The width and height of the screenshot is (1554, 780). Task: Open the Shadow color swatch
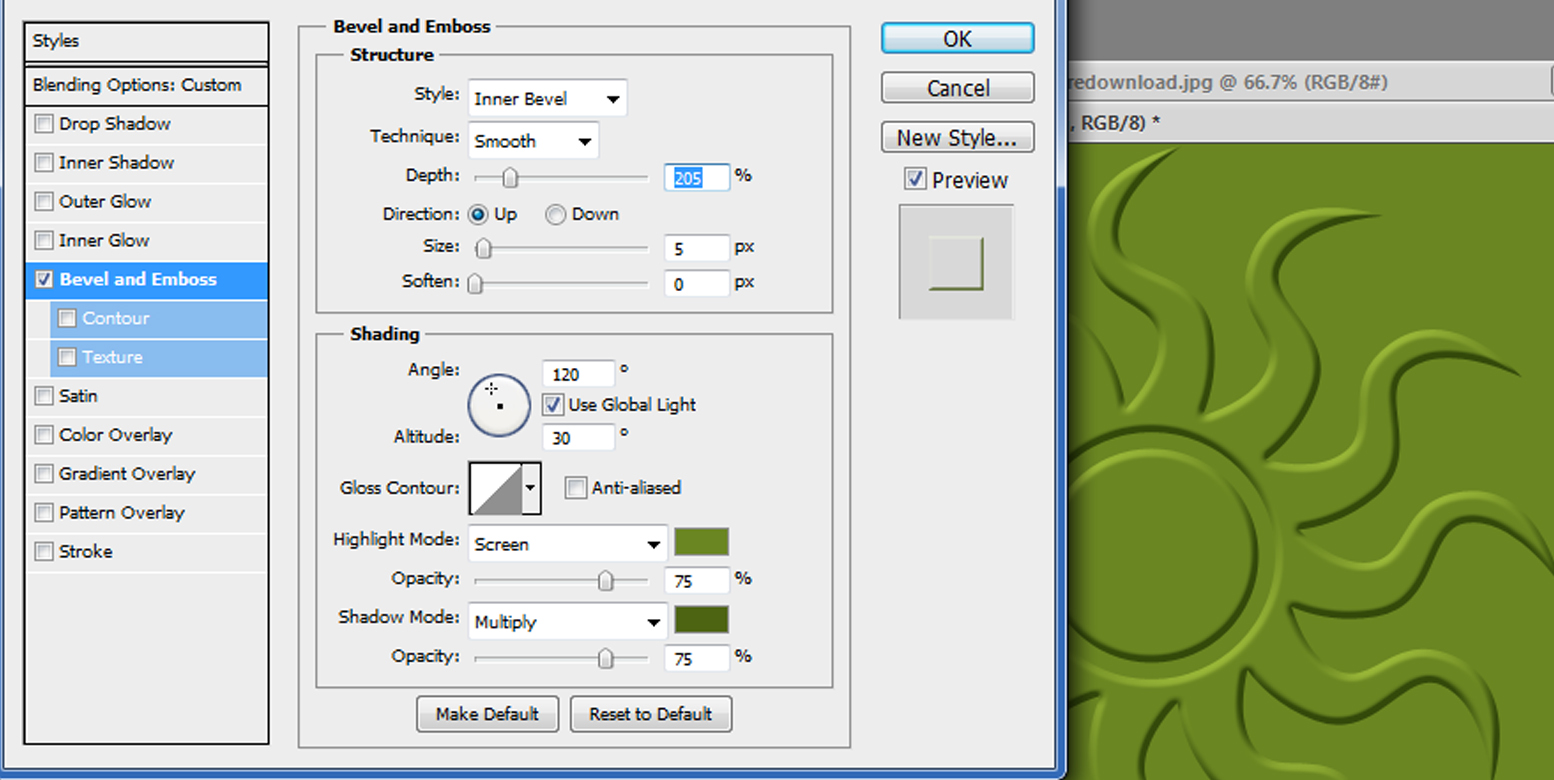pos(701,619)
